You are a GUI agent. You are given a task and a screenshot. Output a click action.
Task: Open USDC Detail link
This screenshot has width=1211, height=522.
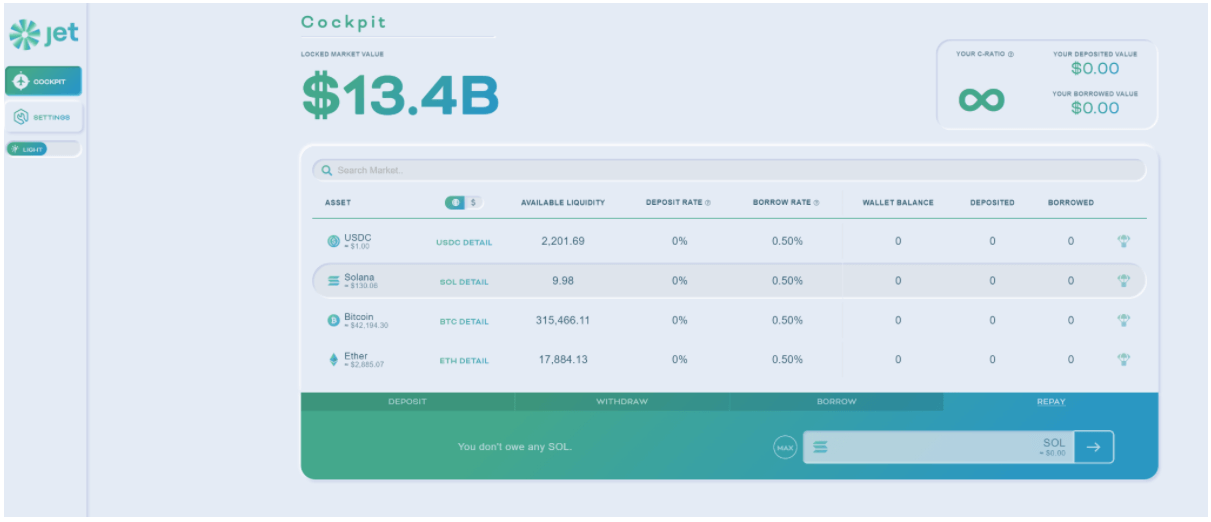(x=464, y=242)
